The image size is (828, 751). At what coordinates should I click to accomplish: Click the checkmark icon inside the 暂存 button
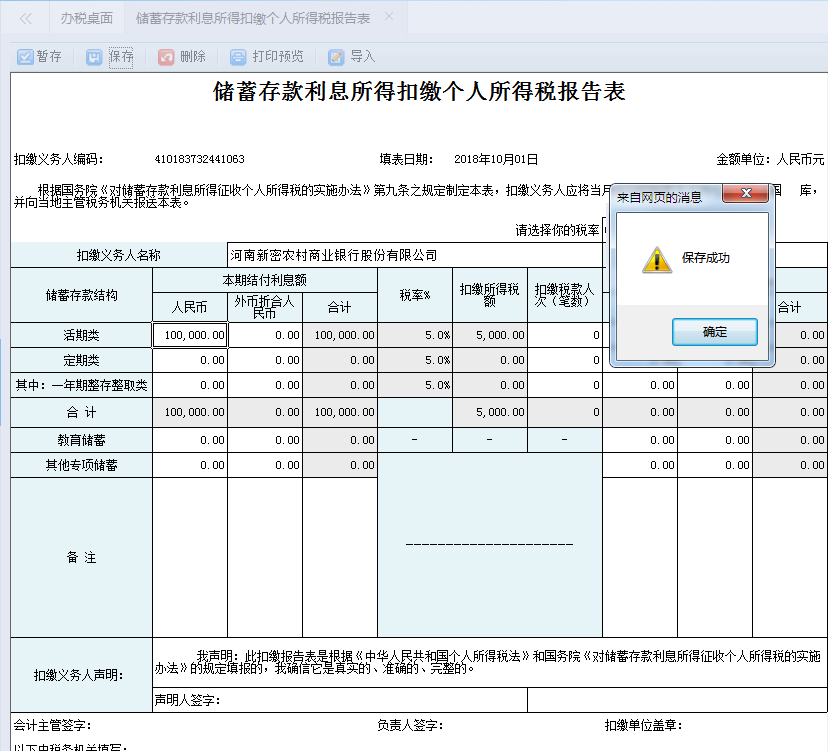pos(24,56)
